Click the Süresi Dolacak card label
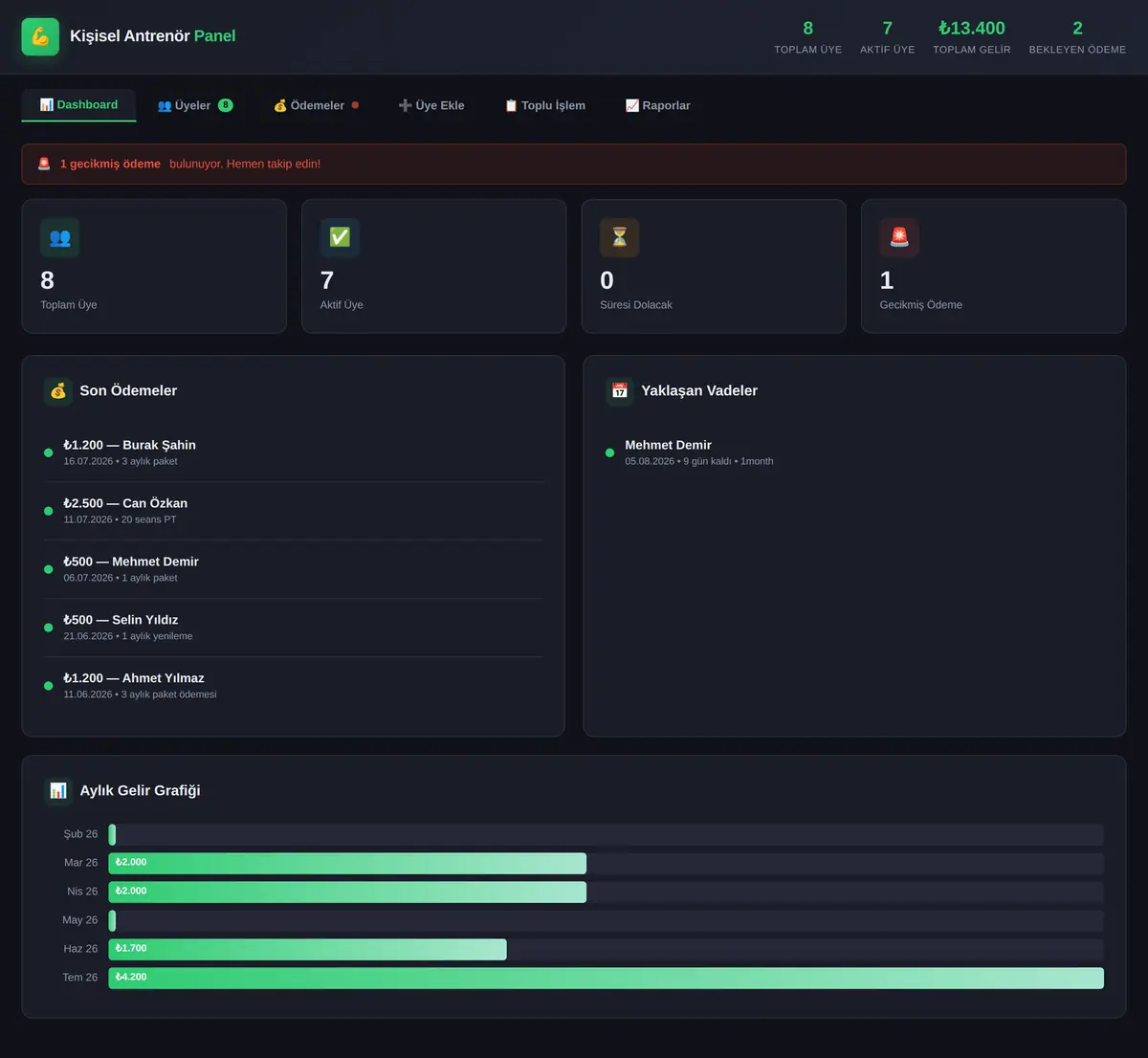 coord(636,305)
